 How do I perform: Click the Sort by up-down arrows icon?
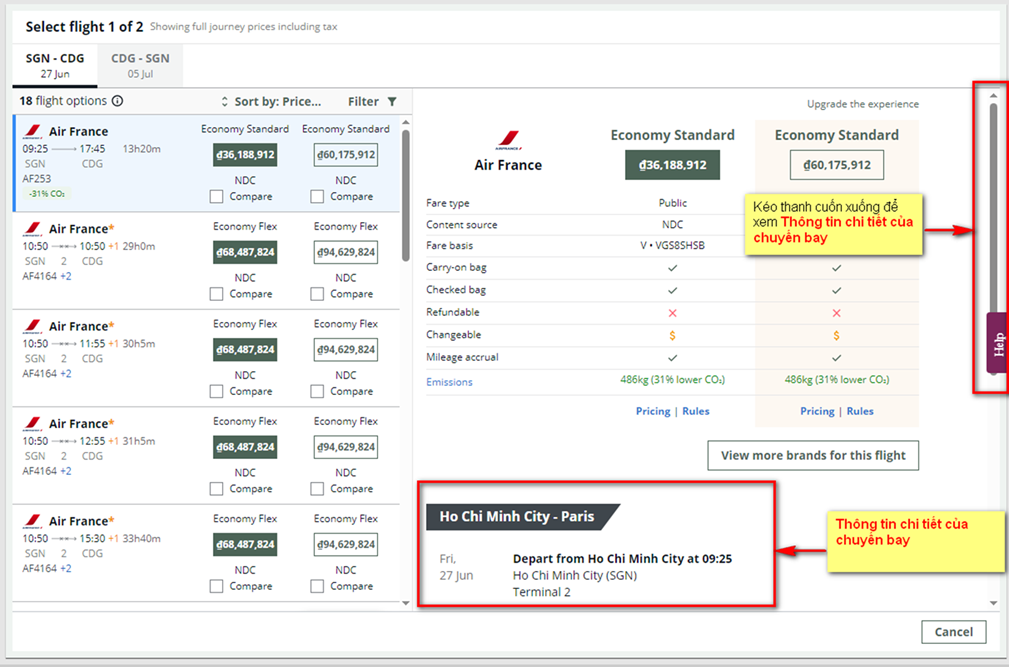pyautogui.click(x=225, y=102)
